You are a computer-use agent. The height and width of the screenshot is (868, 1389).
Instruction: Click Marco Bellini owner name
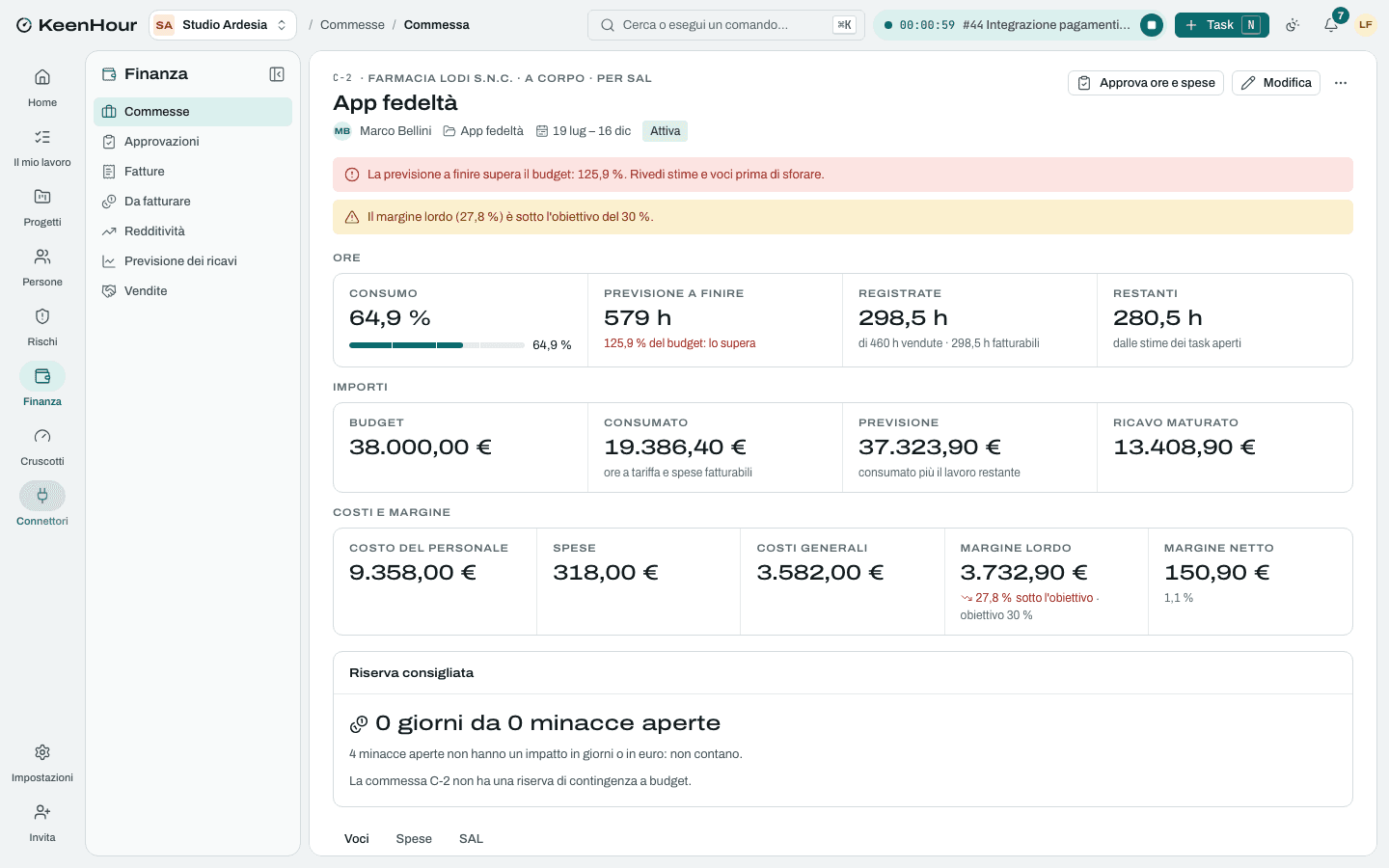[x=395, y=131]
